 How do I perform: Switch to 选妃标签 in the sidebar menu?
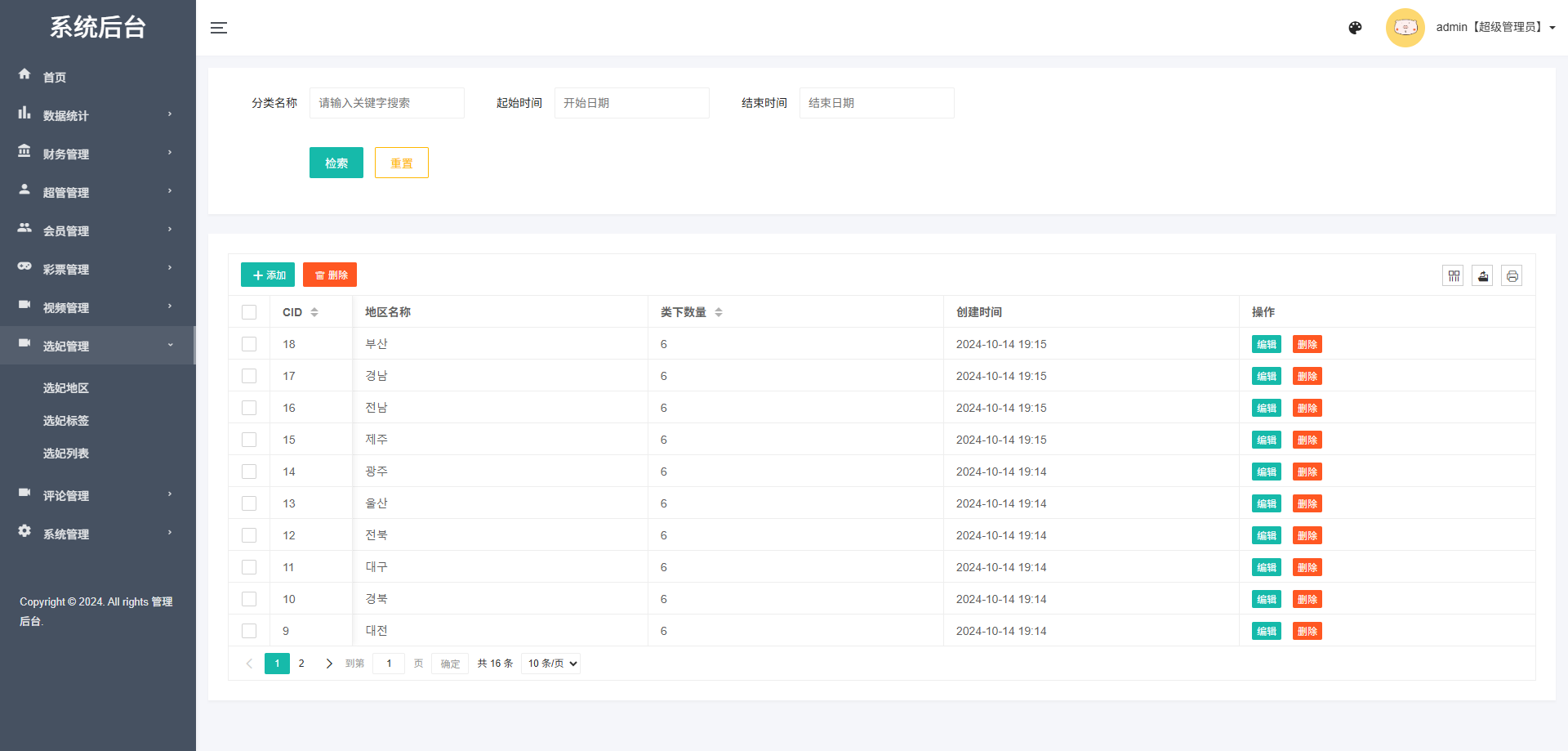65,420
